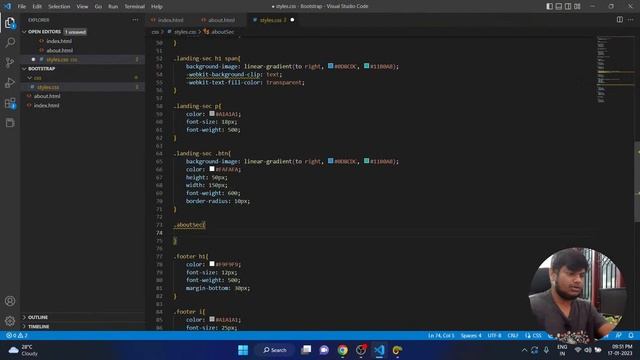Screen dimensions: 640x360
Task: Open the Manage gear icon
Action: [x=10, y=321]
